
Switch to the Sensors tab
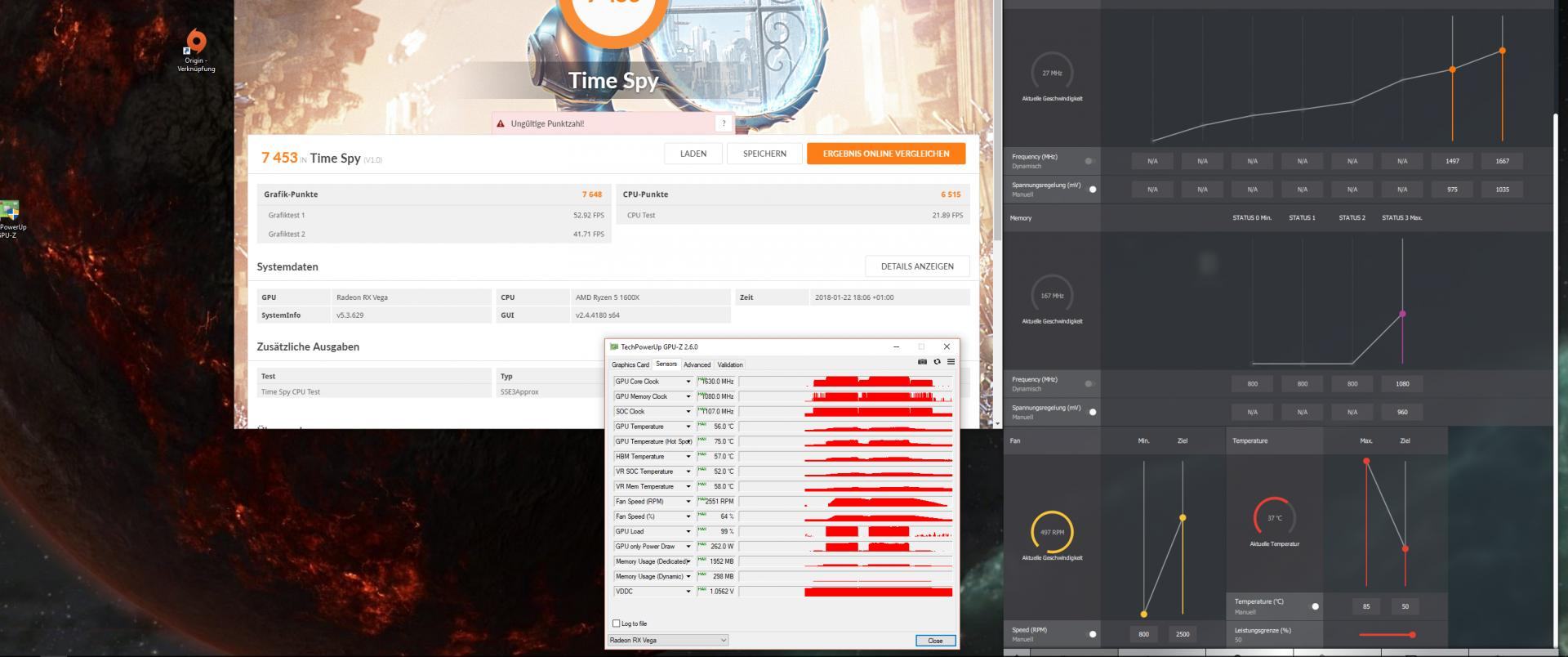666,364
